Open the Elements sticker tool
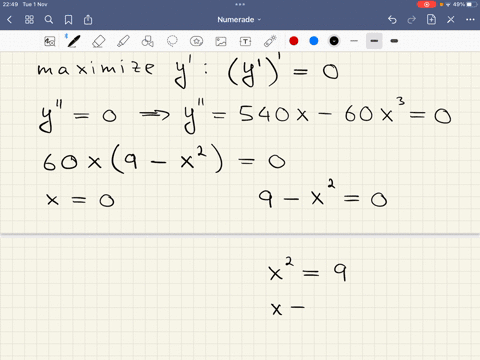Viewport: 480px width, 360px height. tap(196, 41)
